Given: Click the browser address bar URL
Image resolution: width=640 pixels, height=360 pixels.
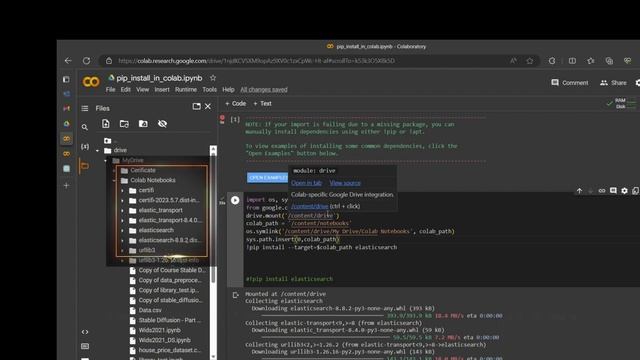Looking at the screenshot, I should click(x=256, y=61).
